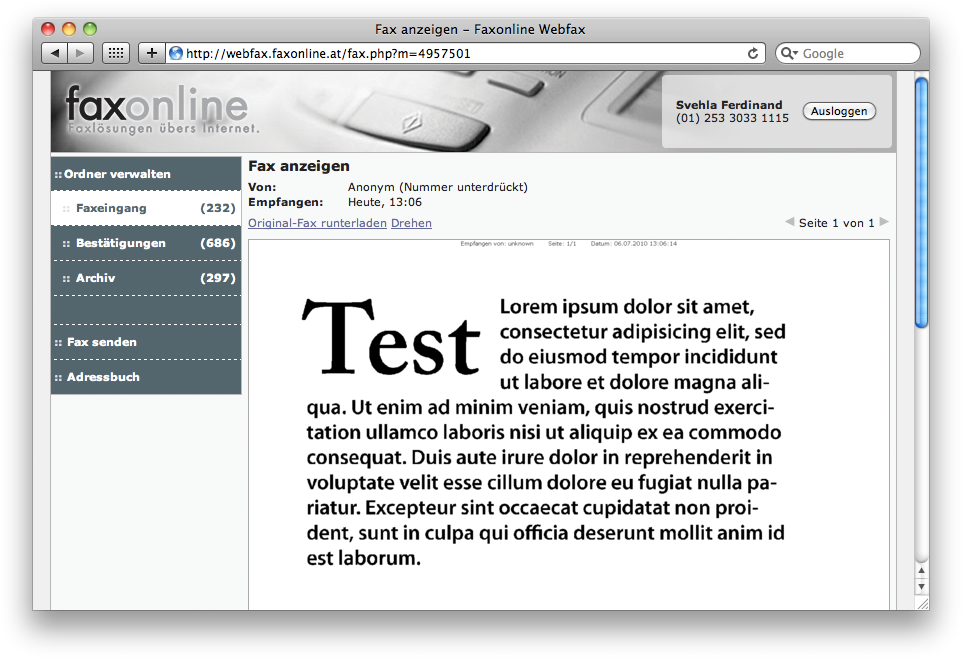Close the window with red button
962x658 pixels.
tap(48, 29)
